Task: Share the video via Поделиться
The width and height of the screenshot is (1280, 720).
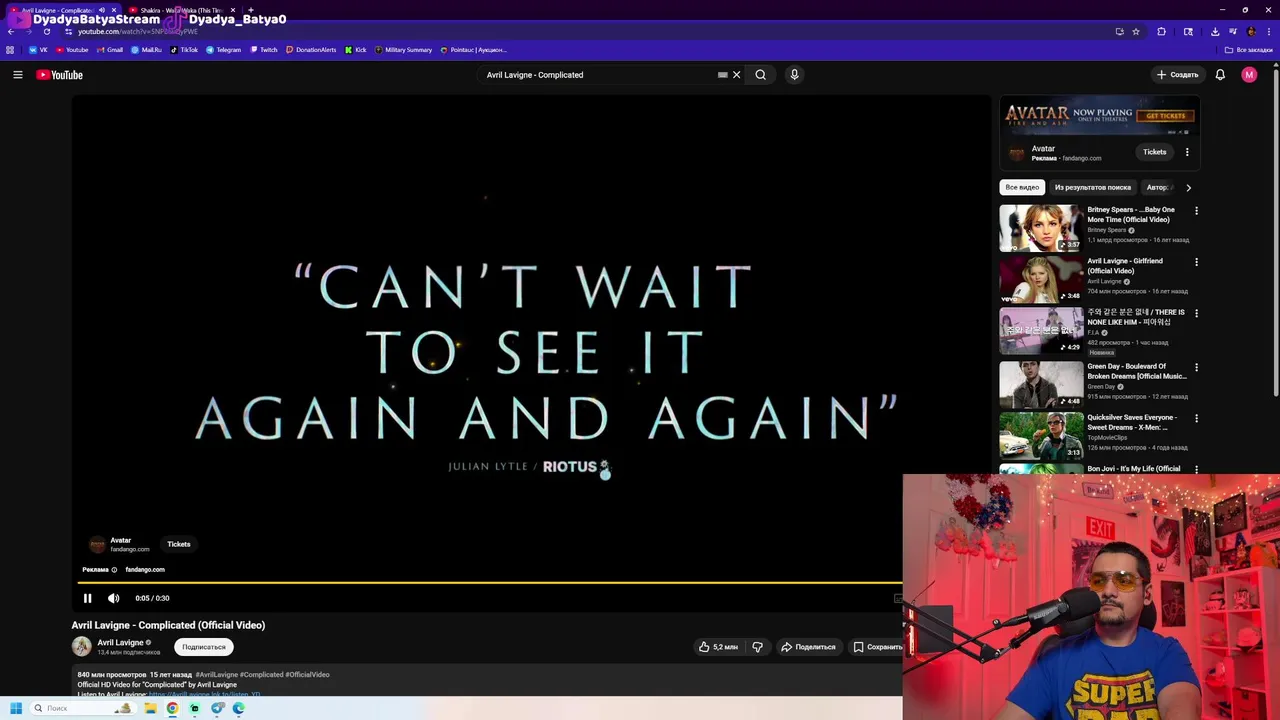Action: click(808, 647)
